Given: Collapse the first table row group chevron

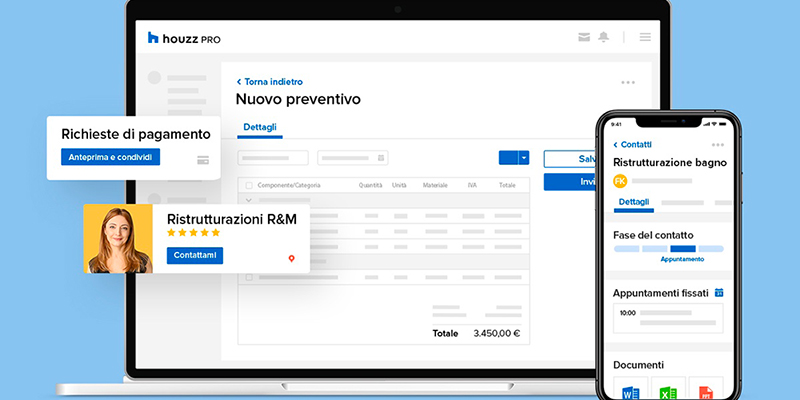Looking at the screenshot, I should [x=248, y=201].
